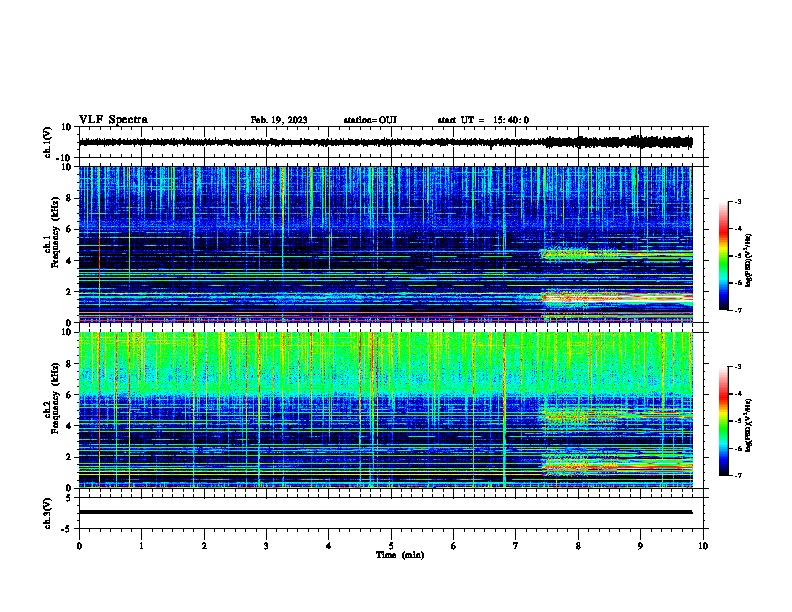Click the "2" tick on ch.1 frequency axis
This screenshot has height=612, width=792.
point(69,291)
